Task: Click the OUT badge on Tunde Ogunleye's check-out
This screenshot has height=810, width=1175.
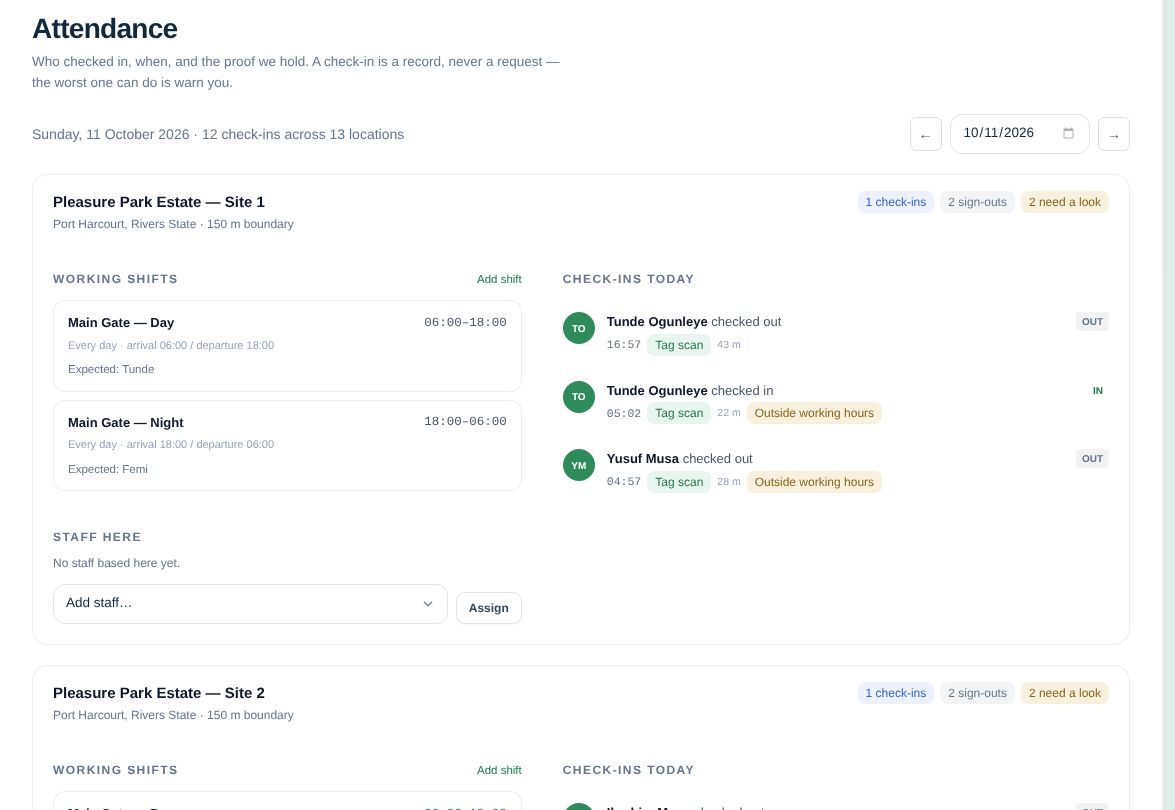Action: (x=1092, y=321)
